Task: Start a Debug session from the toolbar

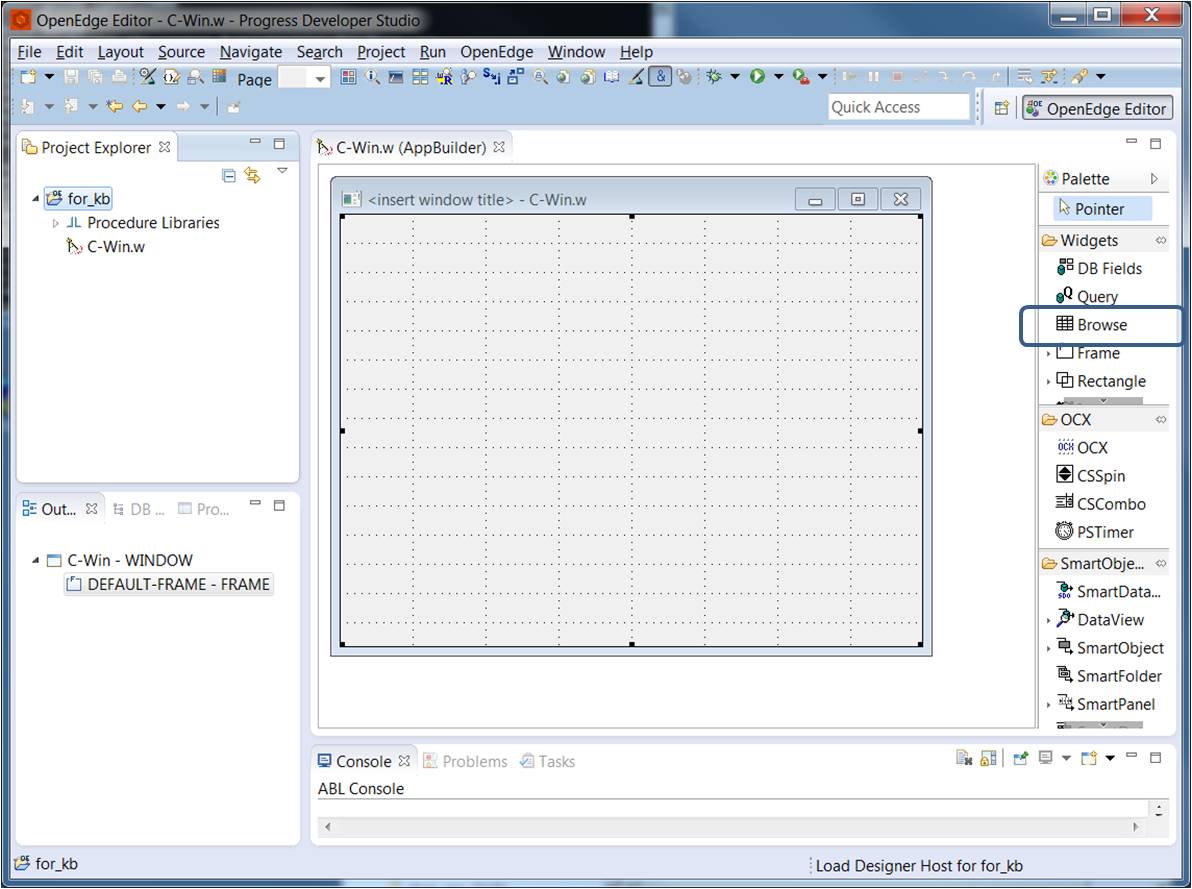Action: (x=714, y=76)
